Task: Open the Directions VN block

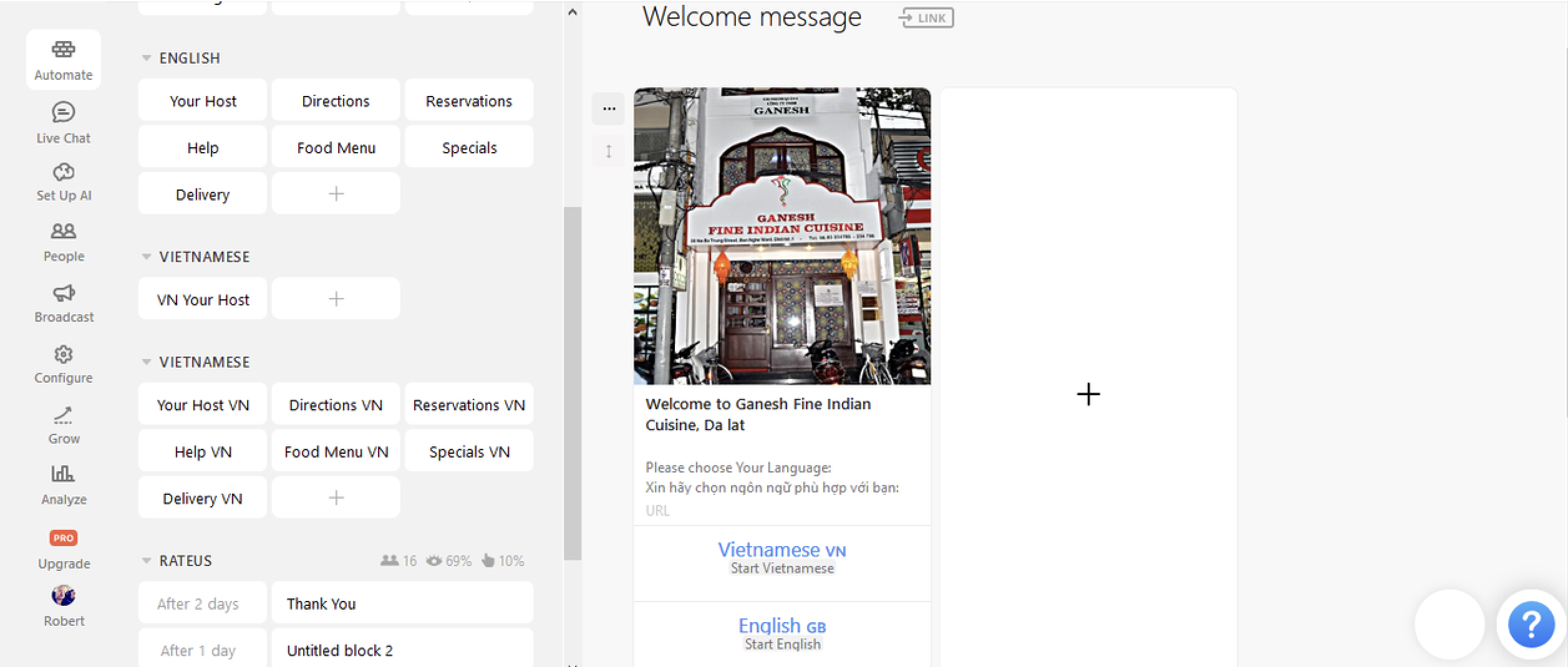Action: [336, 404]
